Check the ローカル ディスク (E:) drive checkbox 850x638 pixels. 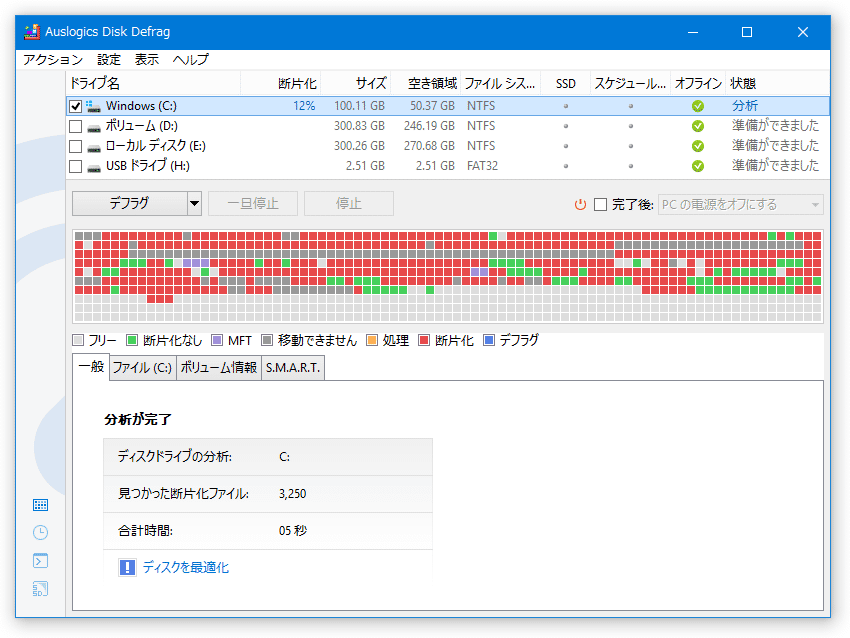pyautogui.click(x=76, y=147)
